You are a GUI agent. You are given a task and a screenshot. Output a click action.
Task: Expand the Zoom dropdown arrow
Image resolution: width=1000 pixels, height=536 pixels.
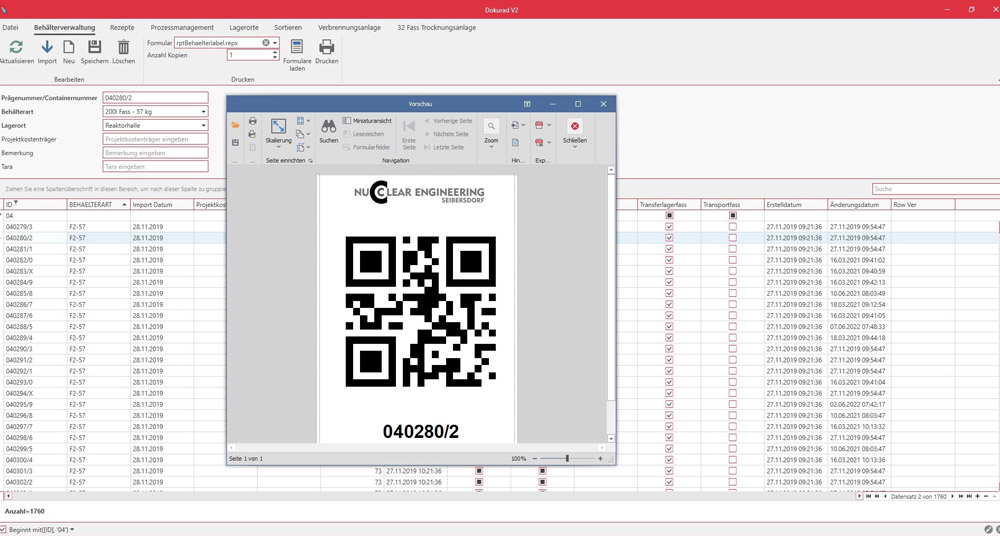click(491, 147)
